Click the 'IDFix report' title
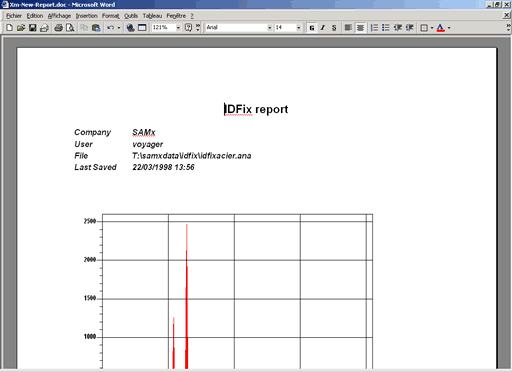 [256, 109]
